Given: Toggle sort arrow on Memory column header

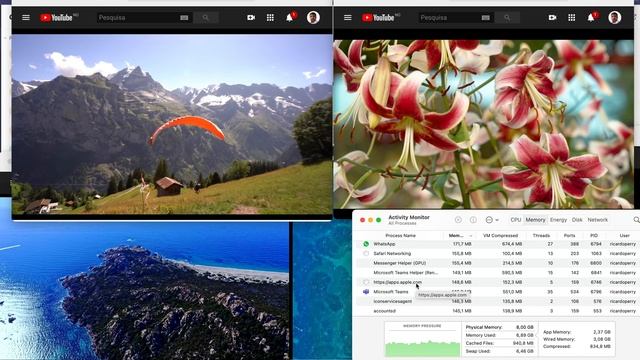Looking at the screenshot, I should 470,236.
